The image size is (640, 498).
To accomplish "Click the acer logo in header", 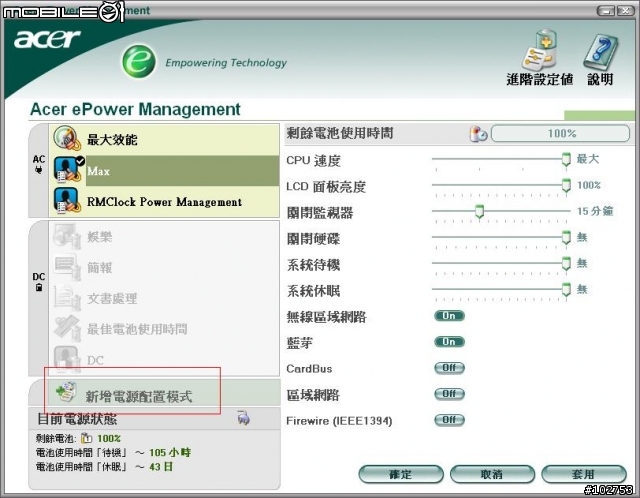I will (x=47, y=38).
